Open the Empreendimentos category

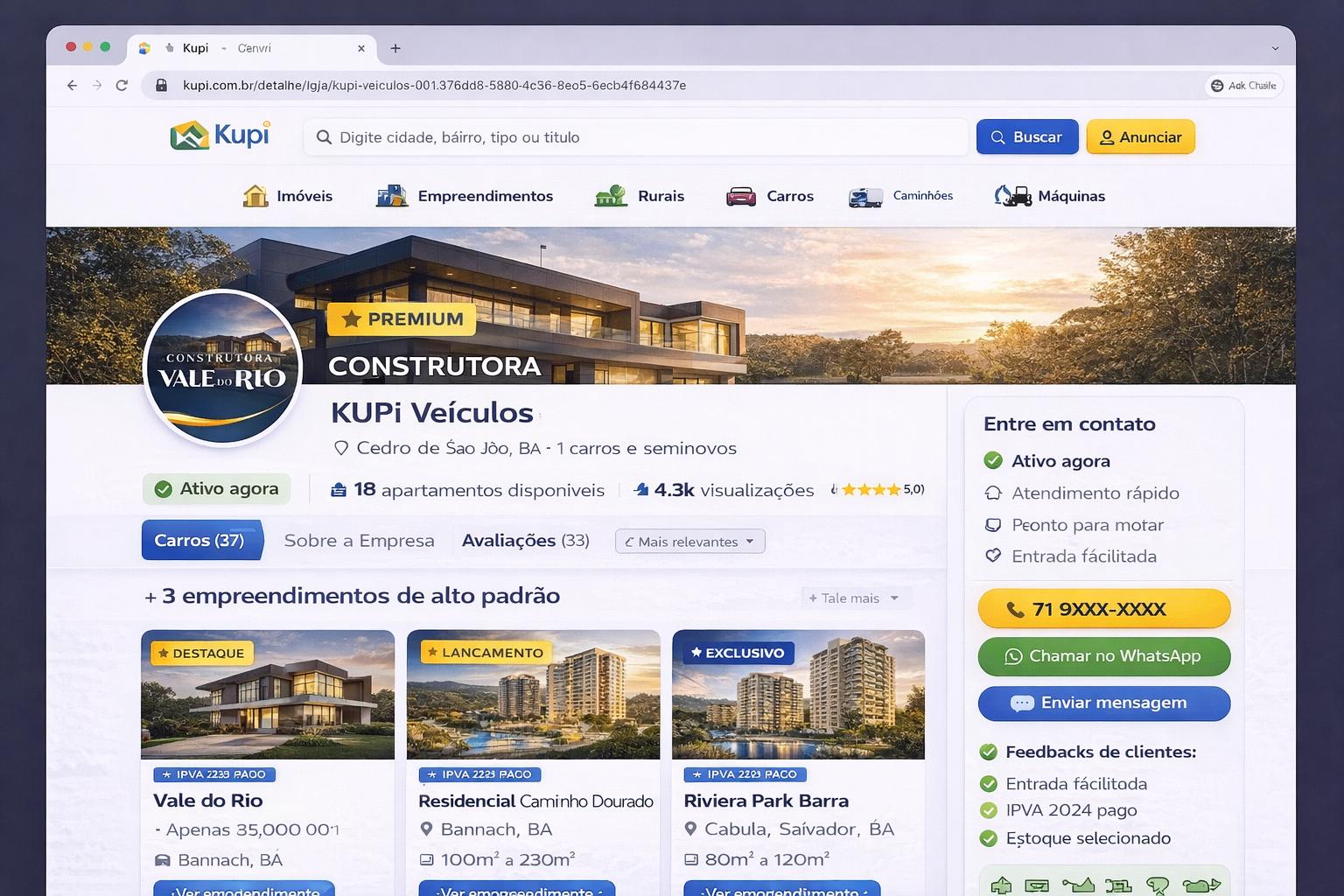pyautogui.click(x=465, y=196)
